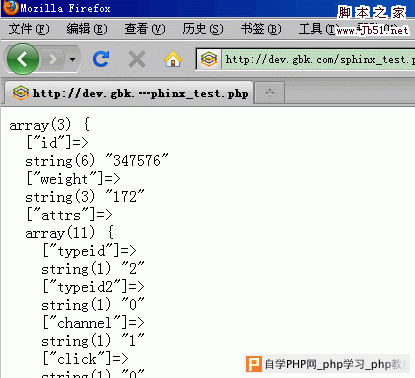Image resolution: width=415 pixels, height=378 pixels.
Task: Open the 编辑 (E) menu
Action: pyautogui.click(x=87, y=29)
